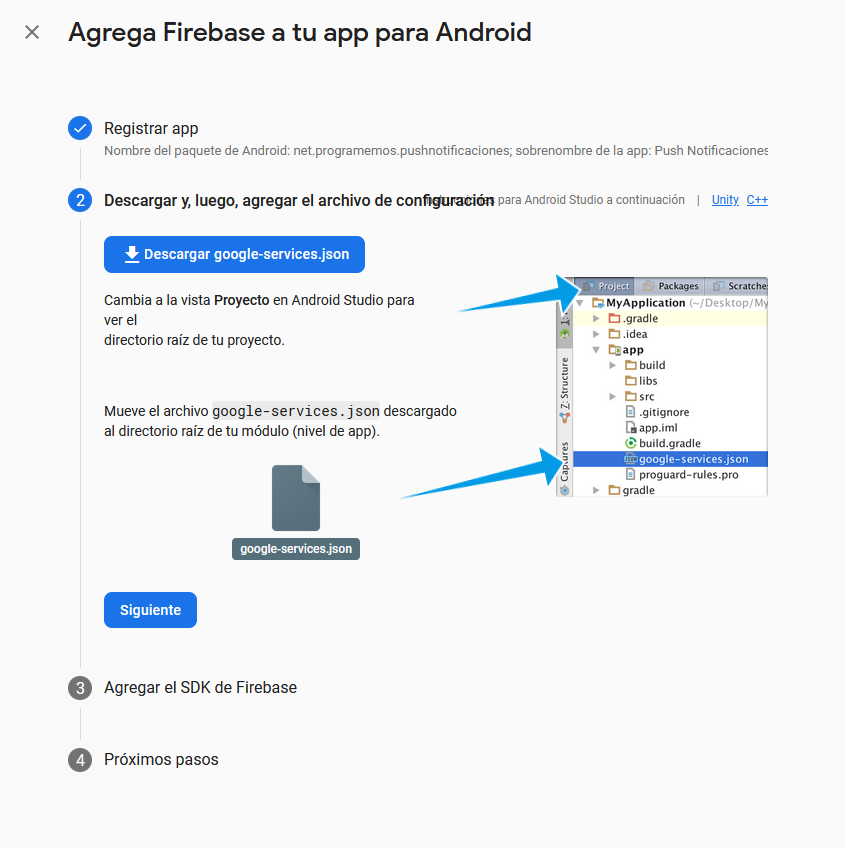Click the Siguiente button
The width and height of the screenshot is (845, 848).
coord(150,610)
